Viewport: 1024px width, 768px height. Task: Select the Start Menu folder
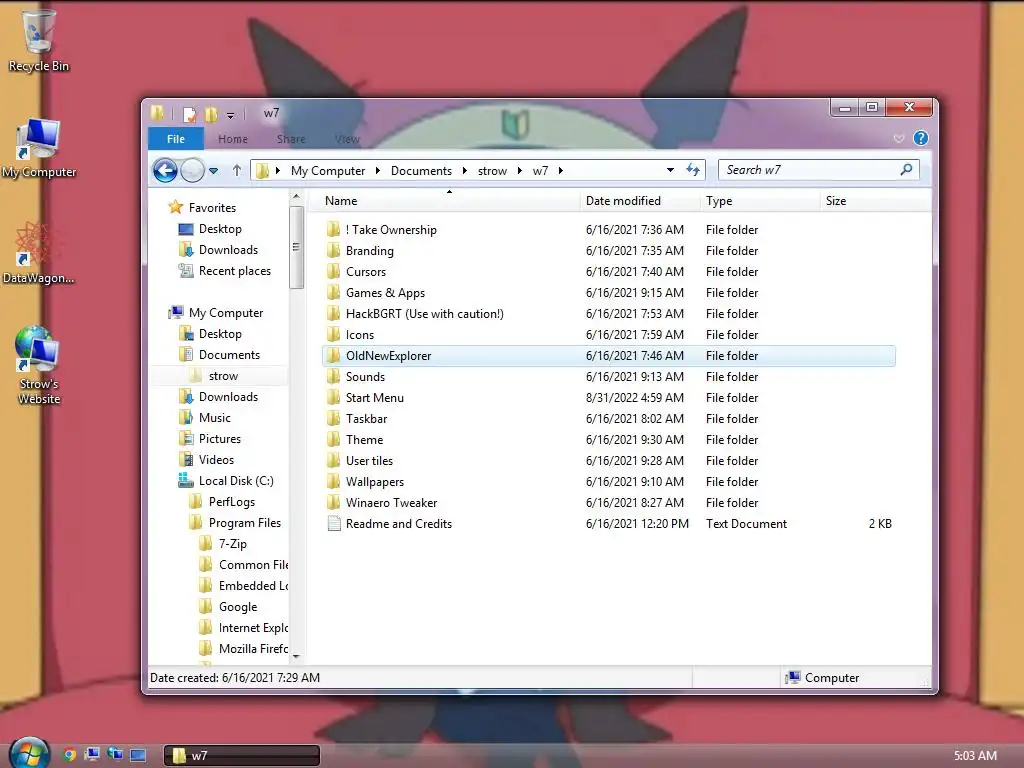point(375,397)
